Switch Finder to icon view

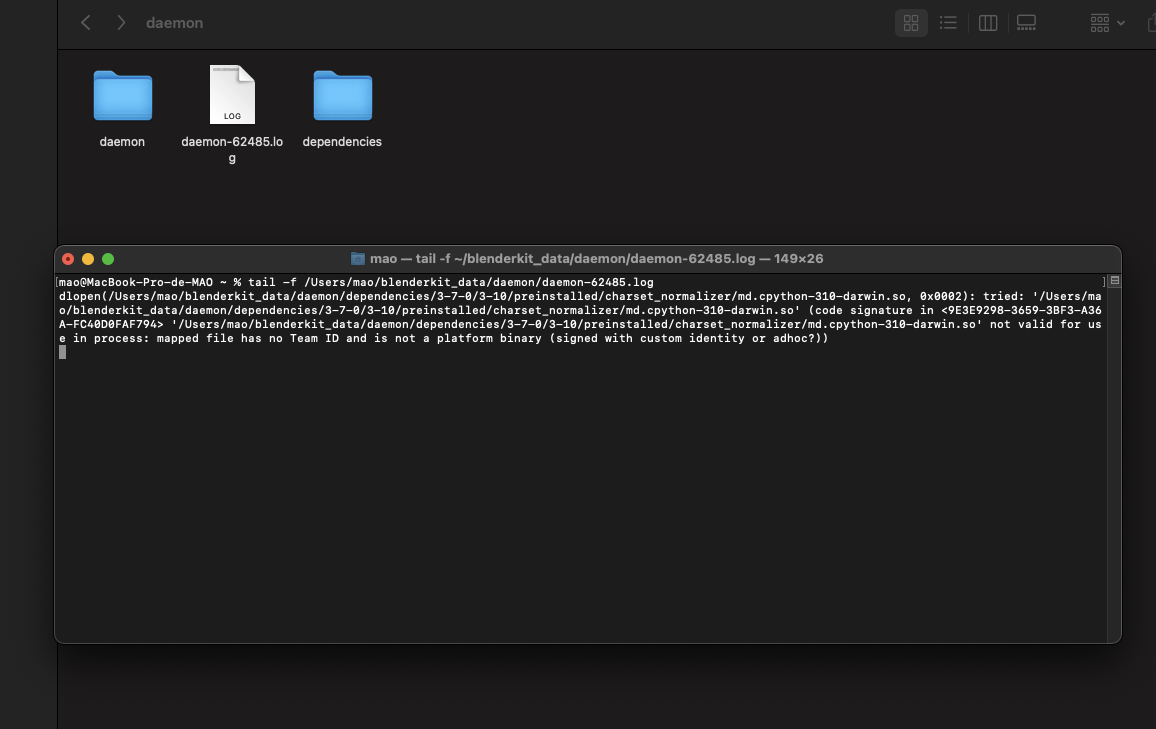point(911,22)
